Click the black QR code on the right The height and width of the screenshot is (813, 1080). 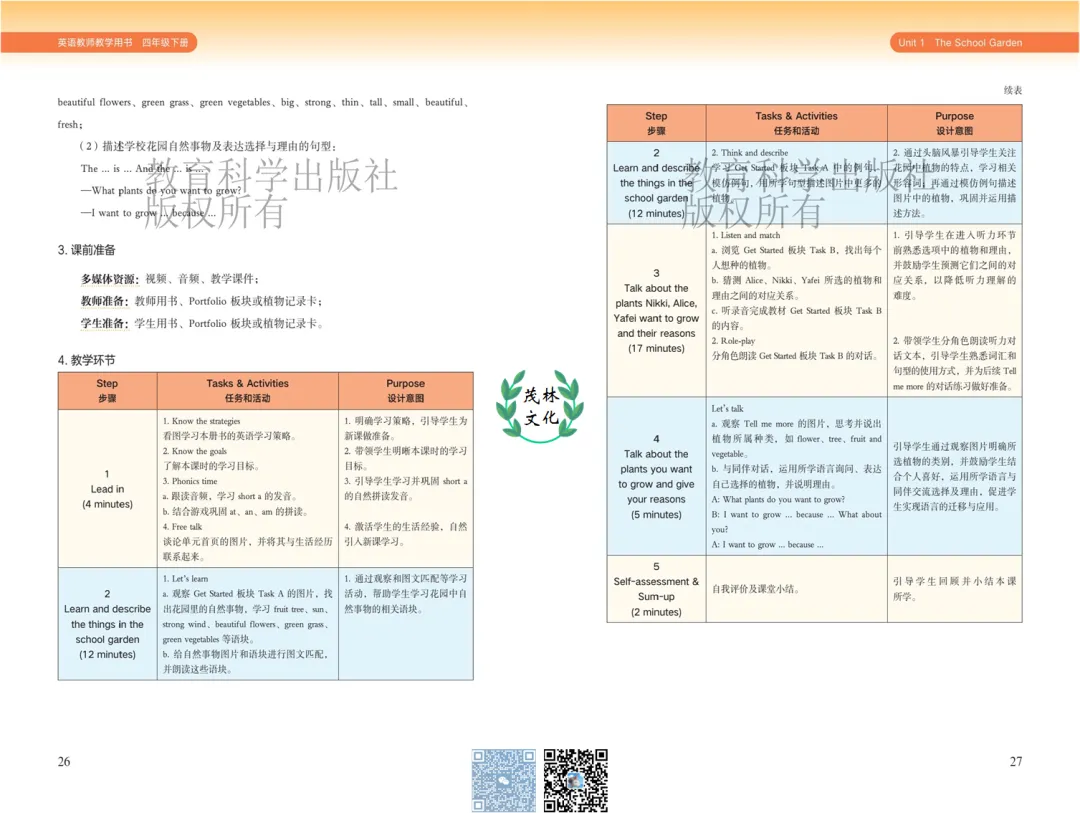pyautogui.click(x=576, y=780)
